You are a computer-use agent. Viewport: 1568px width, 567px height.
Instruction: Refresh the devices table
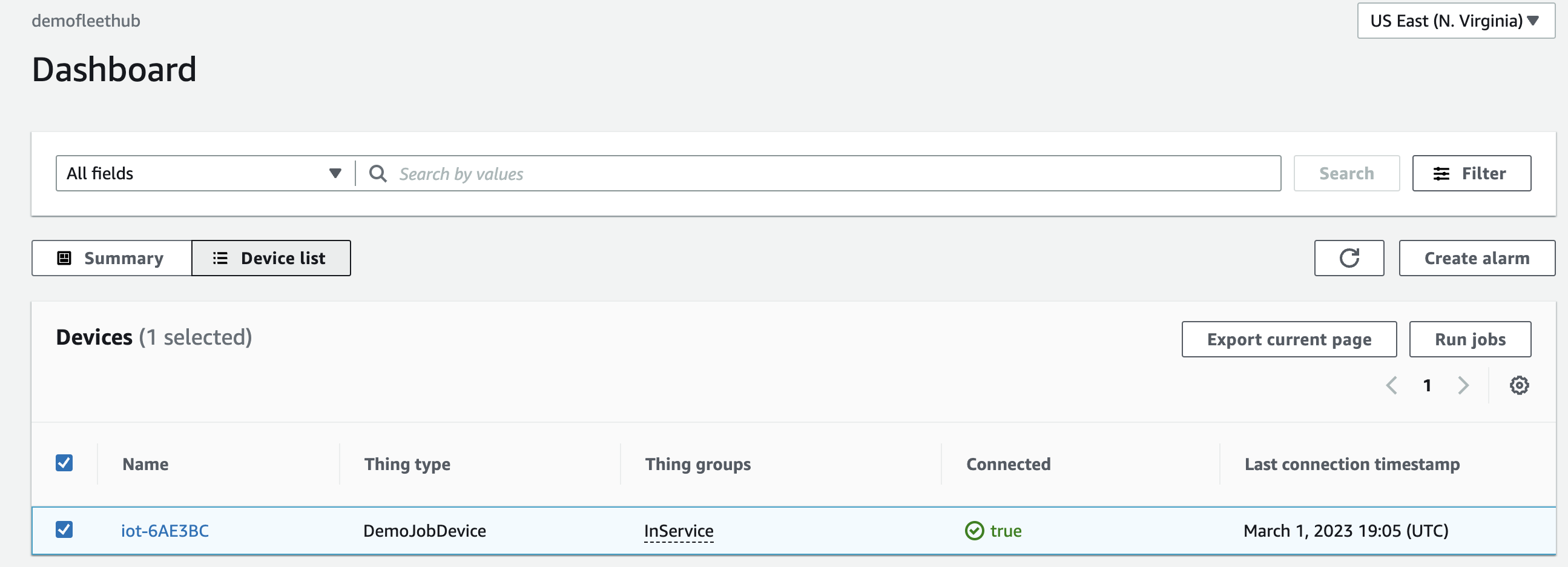pos(1349,257)
